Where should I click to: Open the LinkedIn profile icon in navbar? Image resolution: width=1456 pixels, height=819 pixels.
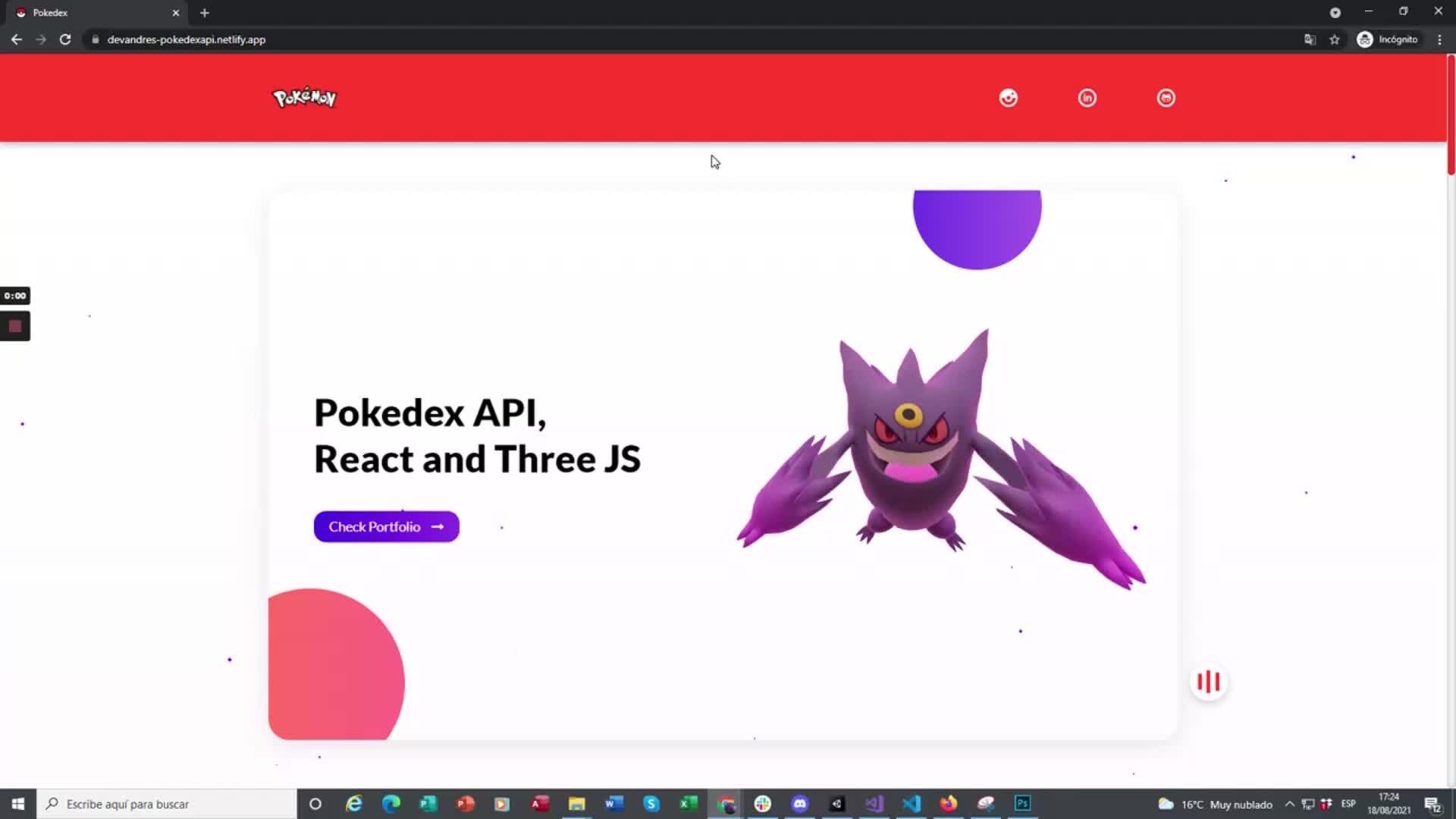coord(1087,97)
